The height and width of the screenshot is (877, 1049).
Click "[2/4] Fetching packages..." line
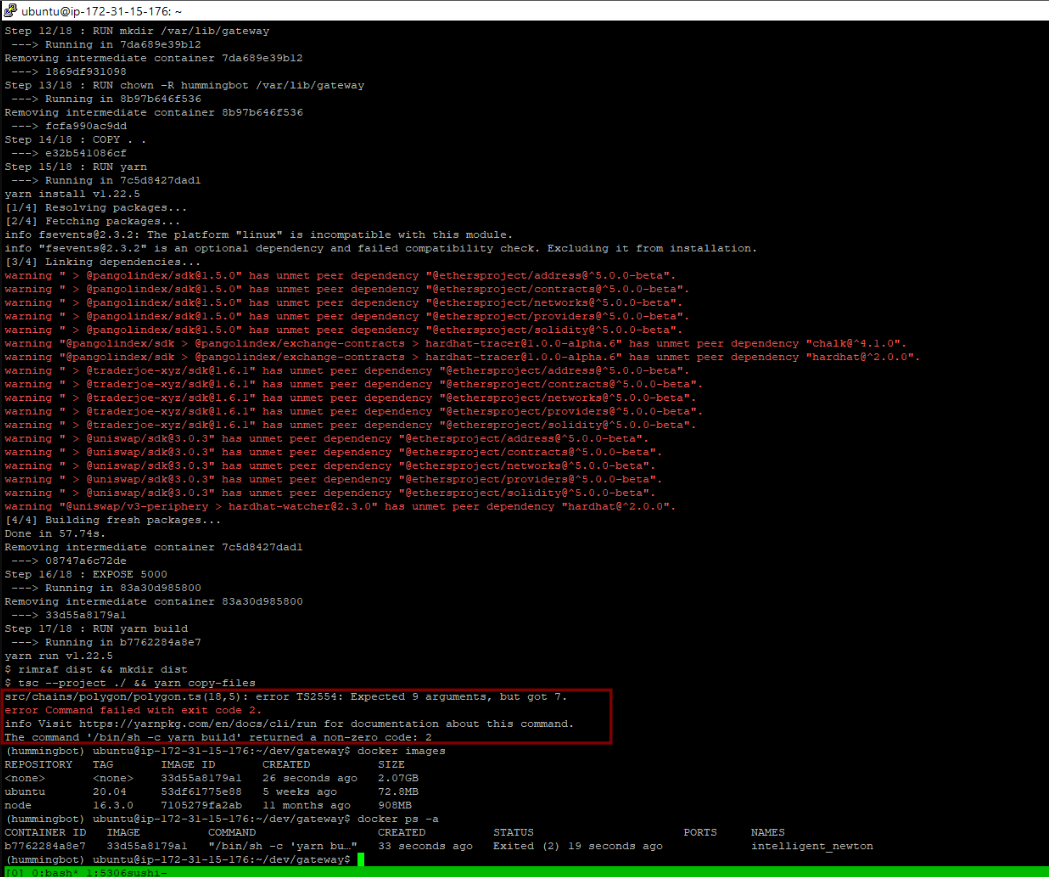[x=92, y=221]
